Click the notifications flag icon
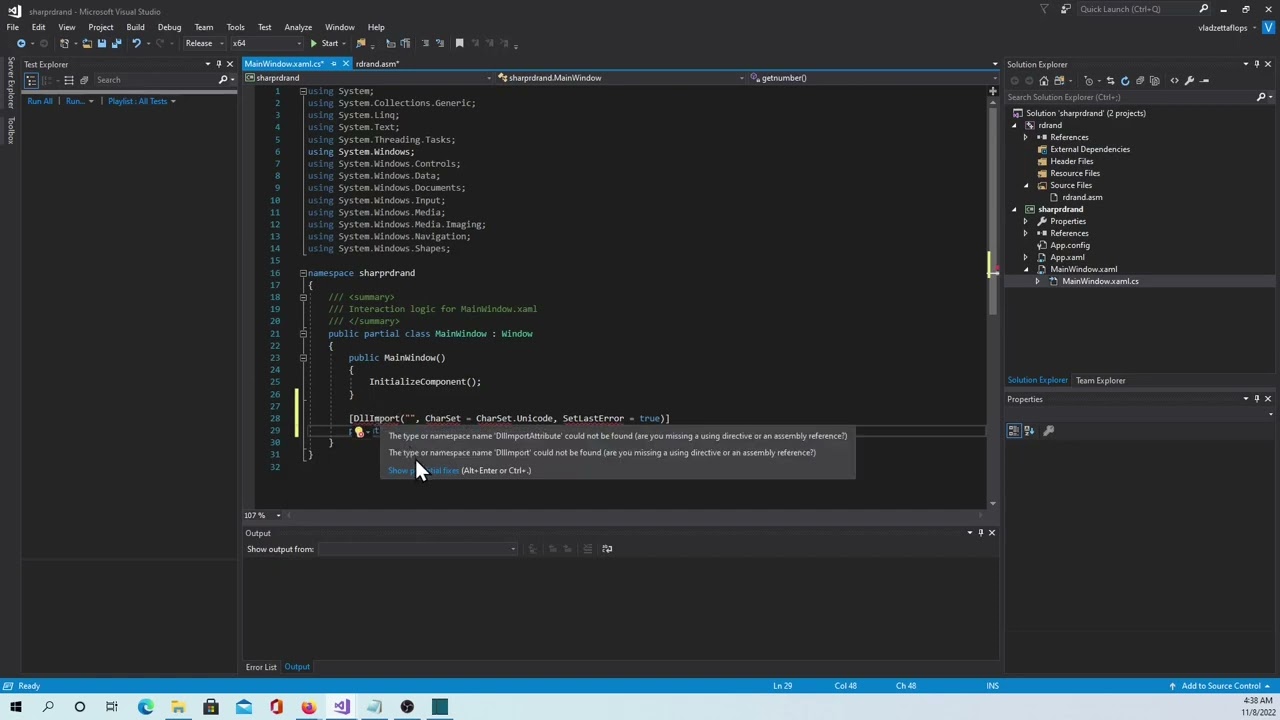 click(x=1044, y=9)
